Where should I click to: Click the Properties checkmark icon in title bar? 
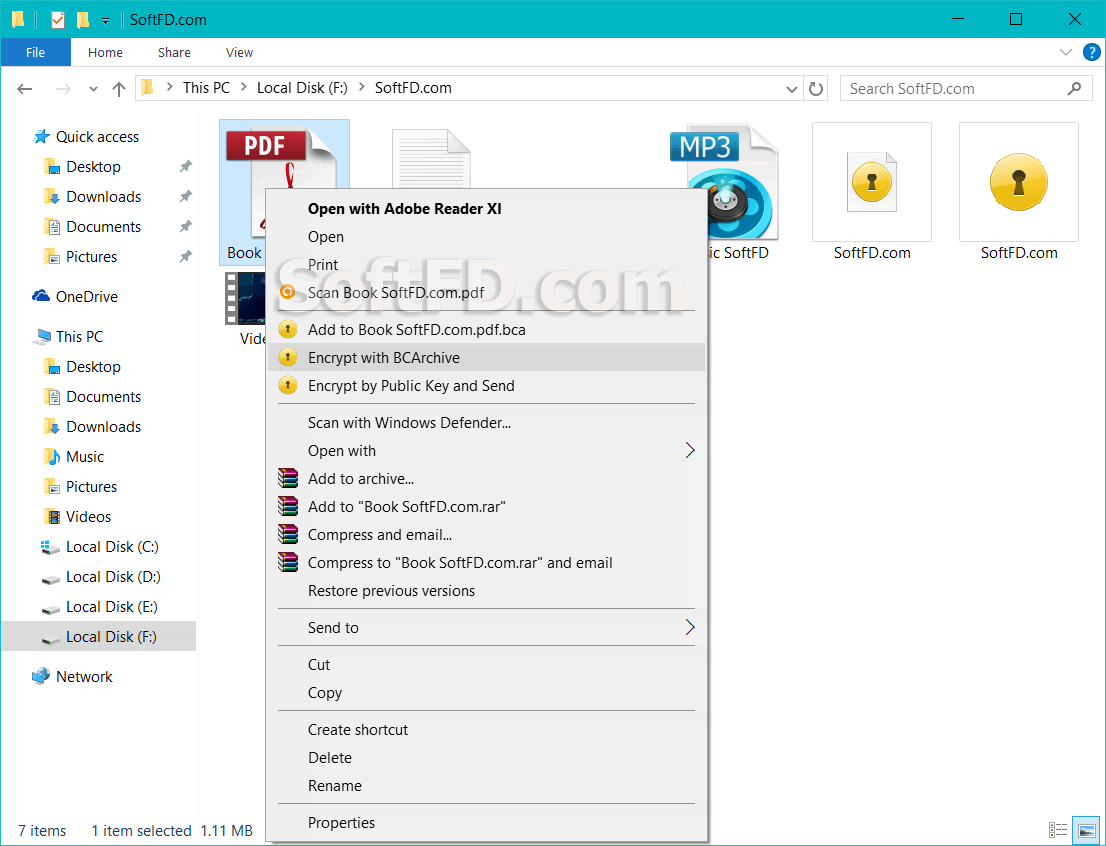(58, 20)
